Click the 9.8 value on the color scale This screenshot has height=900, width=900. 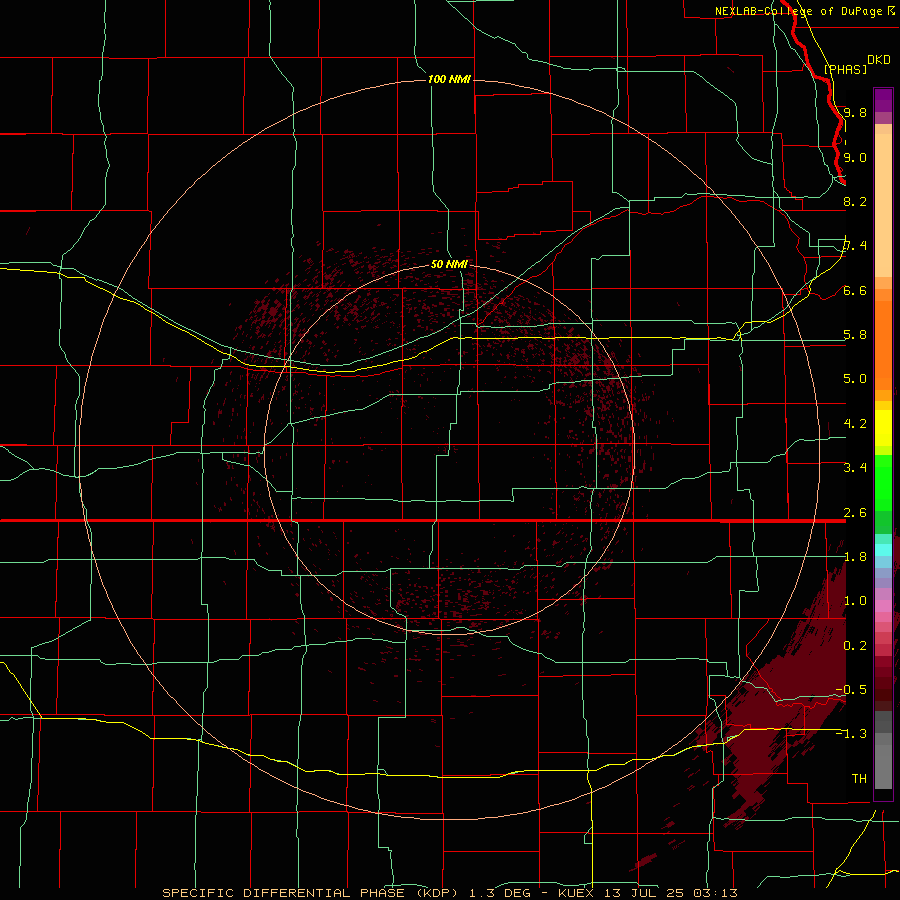pyautogui.click(x=855, y=112)
